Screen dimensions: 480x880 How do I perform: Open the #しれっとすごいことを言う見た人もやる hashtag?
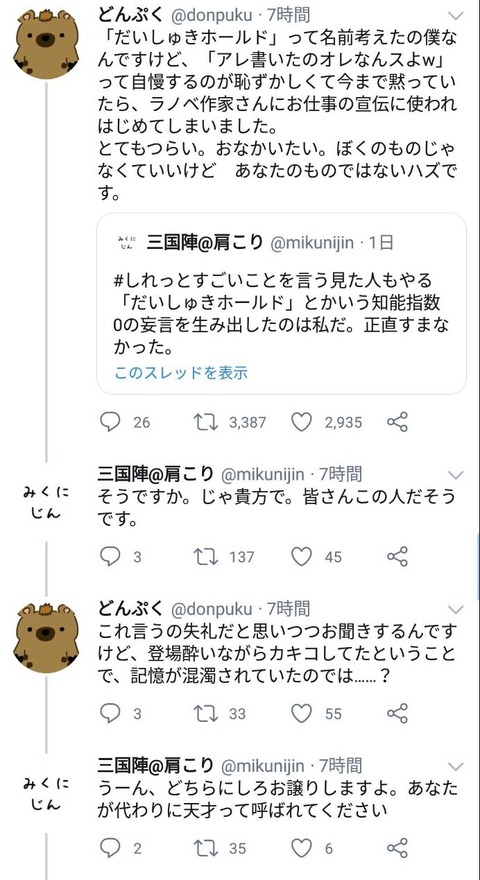coord(265,279)
